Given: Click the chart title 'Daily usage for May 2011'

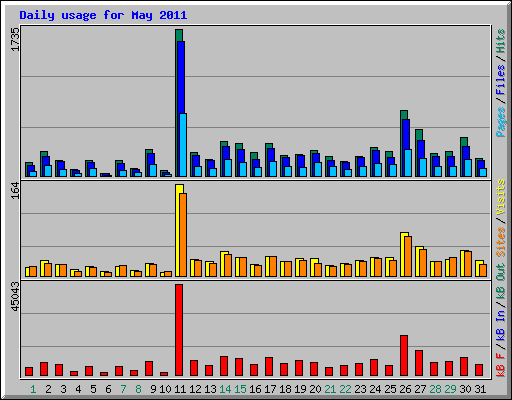Looking at the screenshot, I should [103, 15].
